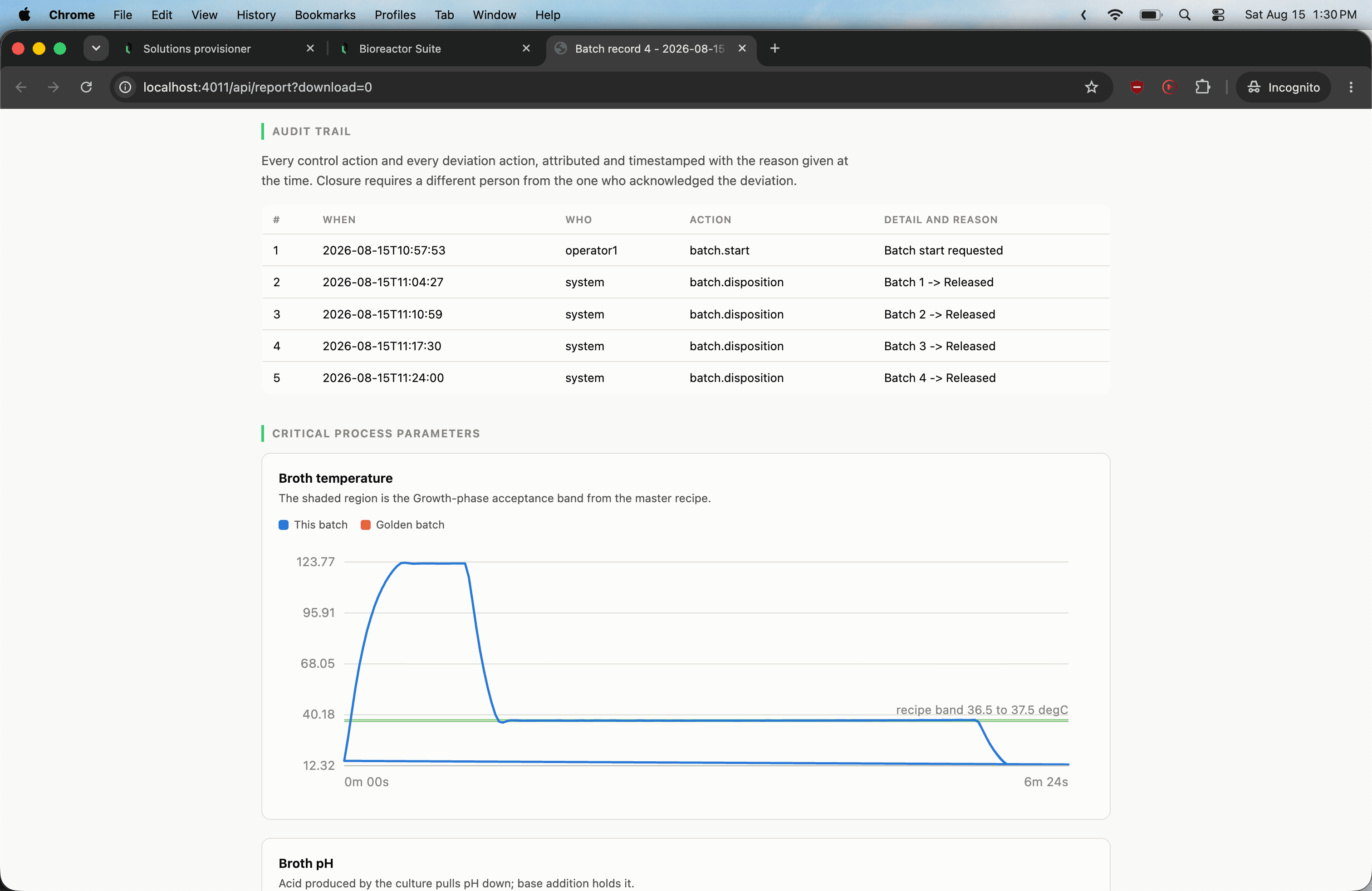Open the red shield extension icon
This screenshot has height=891, width=1372.
pos(1137,87)
